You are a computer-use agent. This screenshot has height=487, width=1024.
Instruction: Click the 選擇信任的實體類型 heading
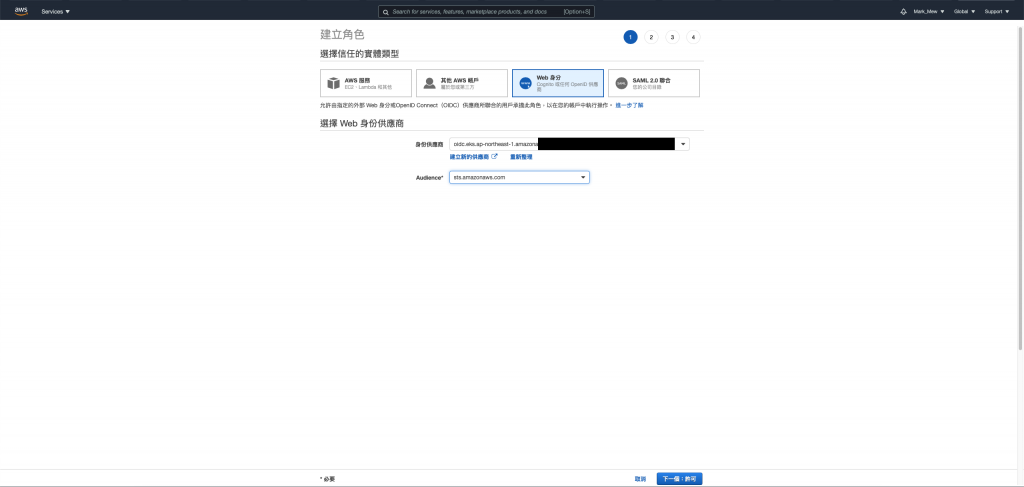pos(359,54)
